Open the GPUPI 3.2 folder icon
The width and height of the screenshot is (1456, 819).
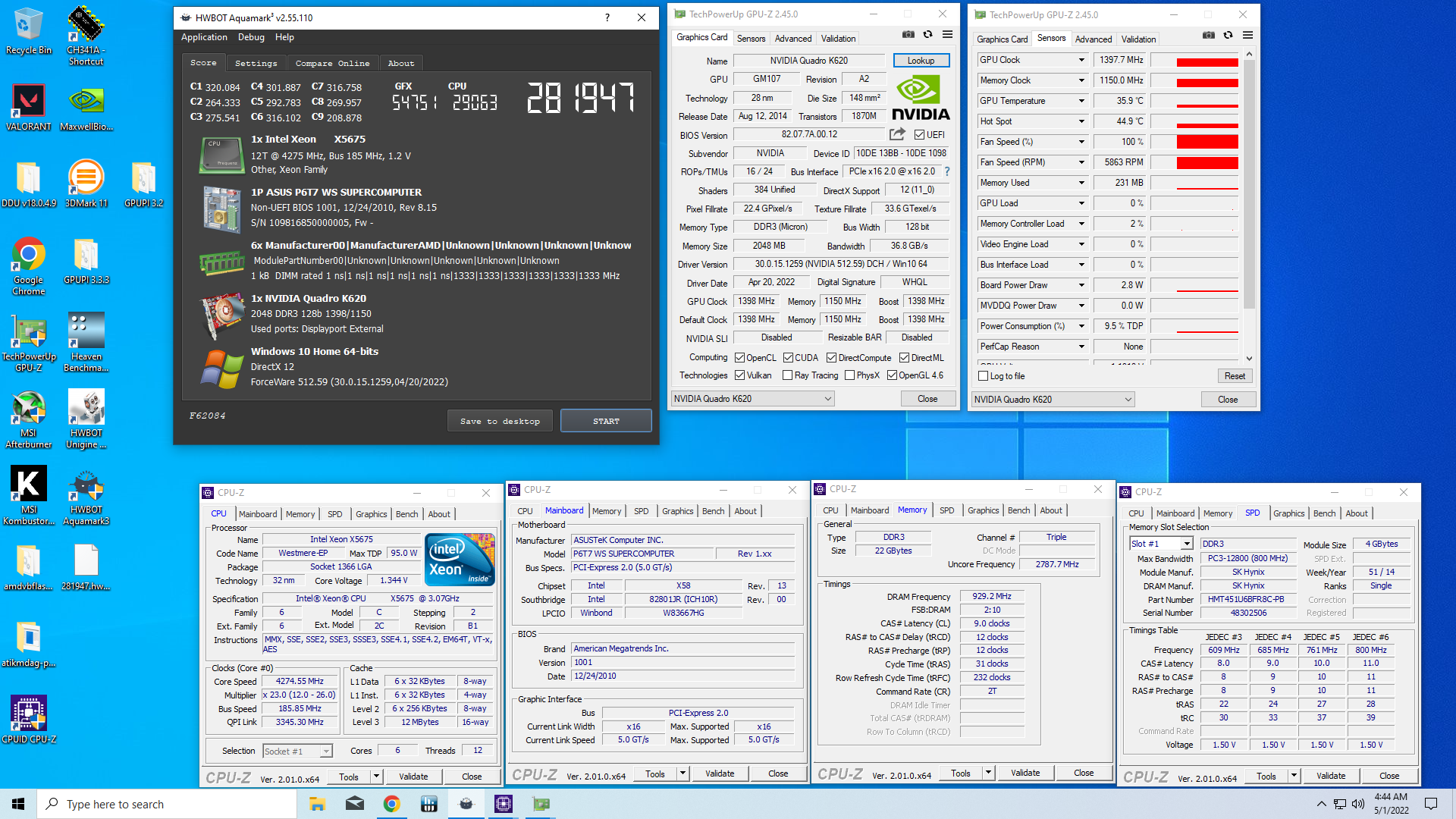[143, 184]
